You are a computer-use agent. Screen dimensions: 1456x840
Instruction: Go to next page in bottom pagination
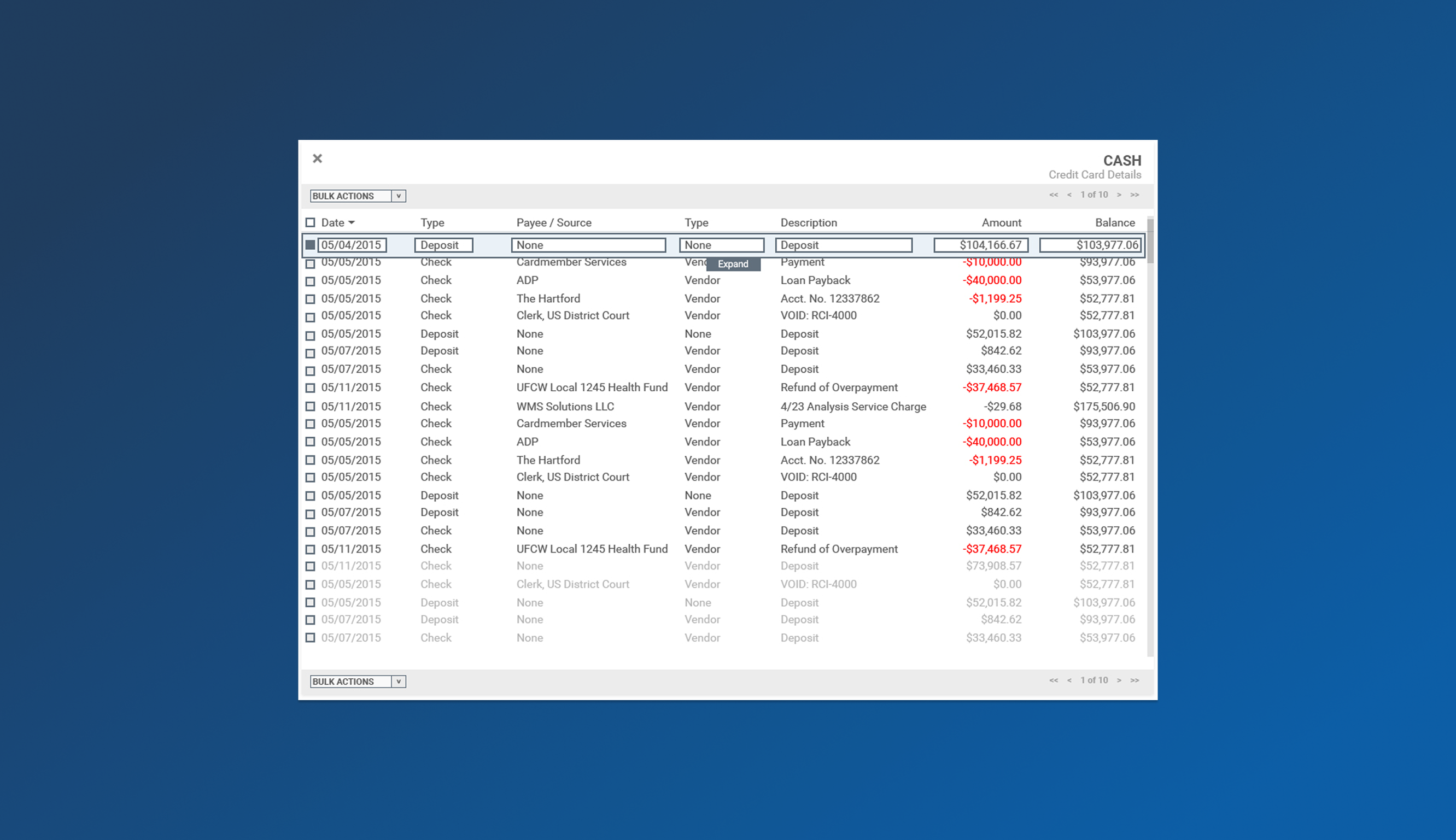pos(1119,680)
